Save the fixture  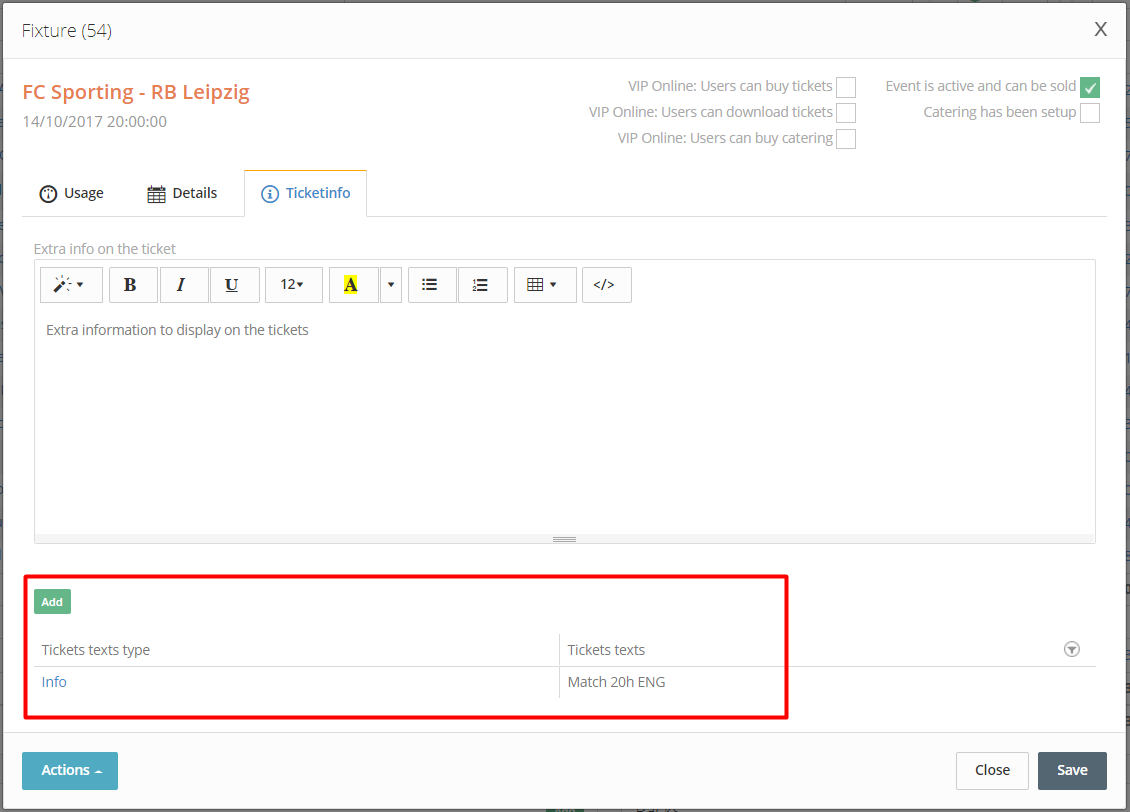(1072, 770)
